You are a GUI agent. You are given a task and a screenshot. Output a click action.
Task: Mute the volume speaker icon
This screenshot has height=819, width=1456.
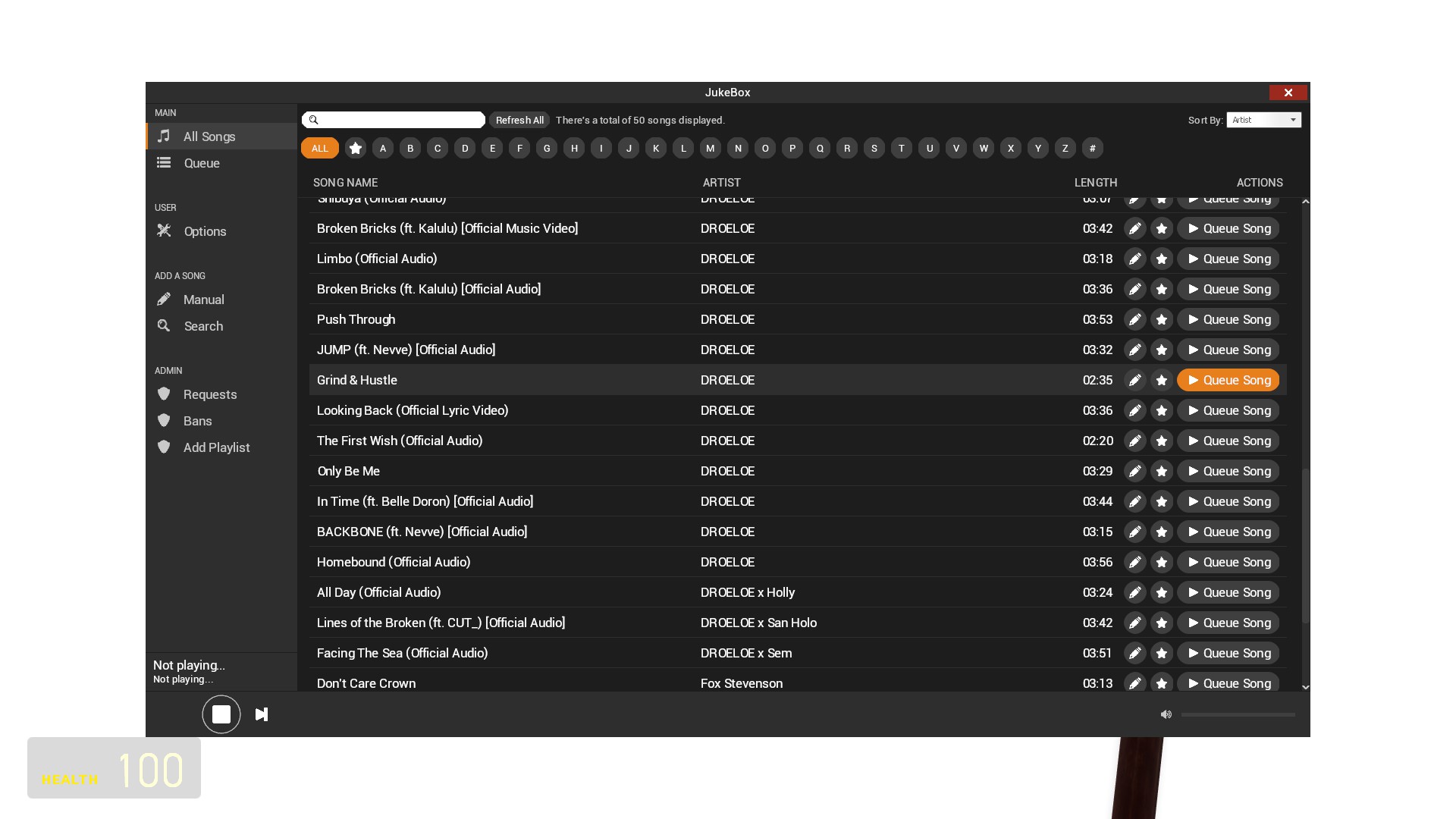(1166, 714)
